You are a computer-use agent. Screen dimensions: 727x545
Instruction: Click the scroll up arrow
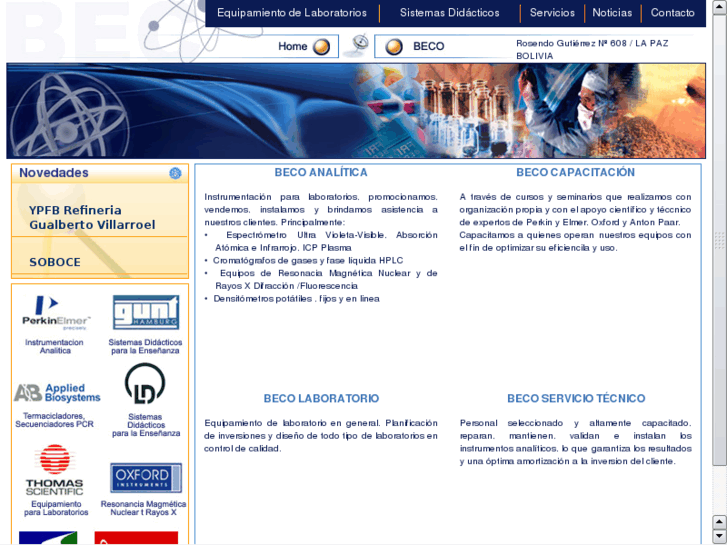click(719, 7)
